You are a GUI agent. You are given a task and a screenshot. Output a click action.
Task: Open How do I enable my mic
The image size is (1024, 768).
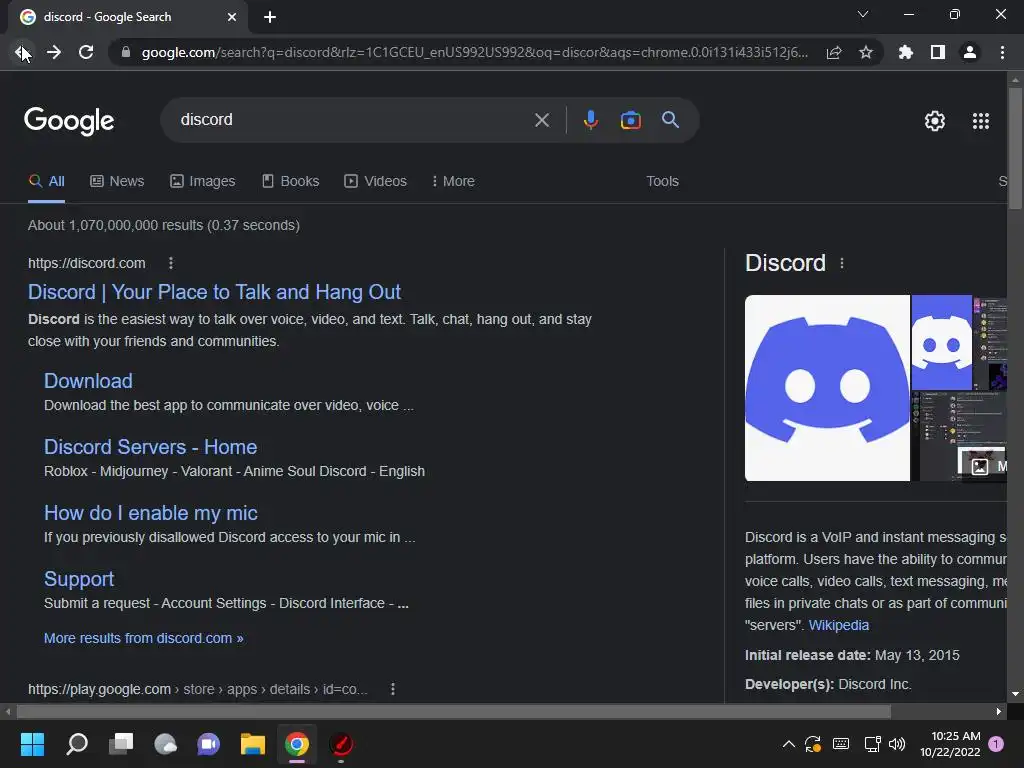[151, 513]
